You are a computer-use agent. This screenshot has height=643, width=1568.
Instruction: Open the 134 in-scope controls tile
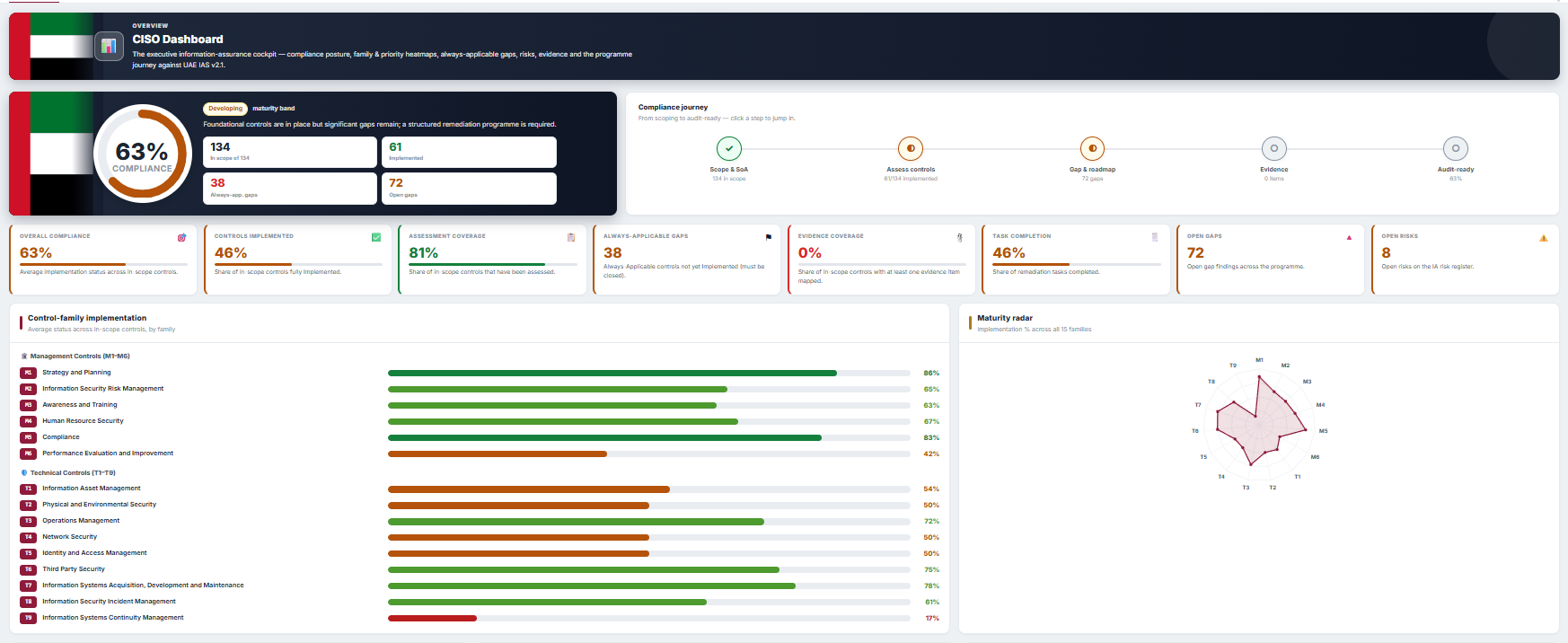coord(290,153)
